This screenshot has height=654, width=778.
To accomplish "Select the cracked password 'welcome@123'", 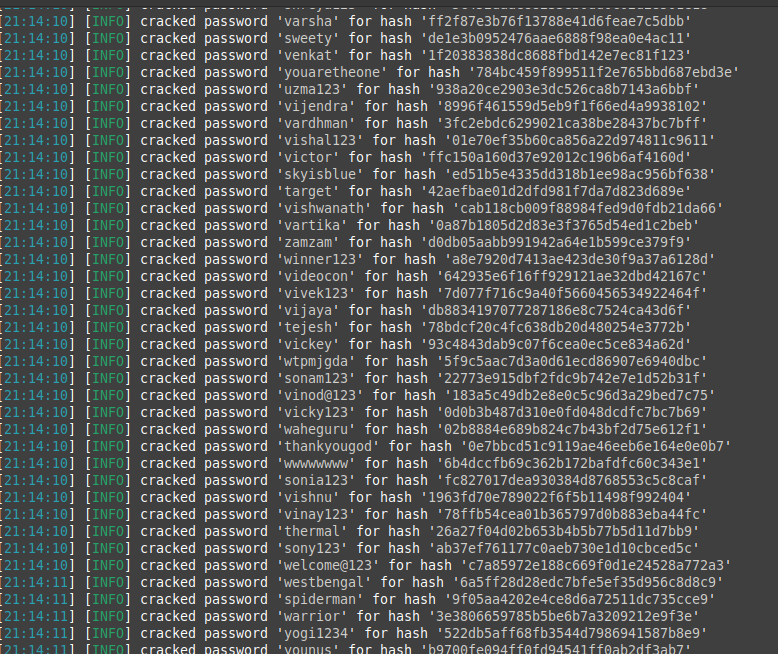I will click(327, 565).
